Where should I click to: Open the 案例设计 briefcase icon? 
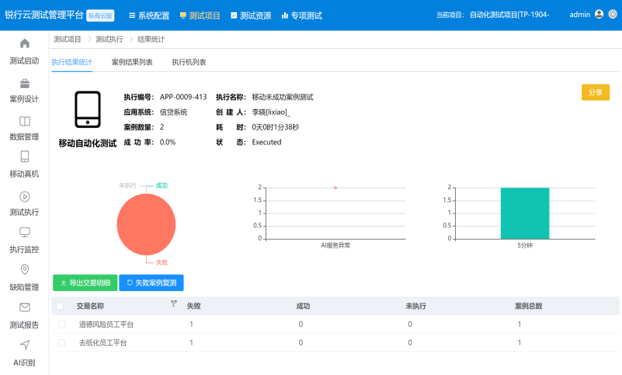(25, 83)
